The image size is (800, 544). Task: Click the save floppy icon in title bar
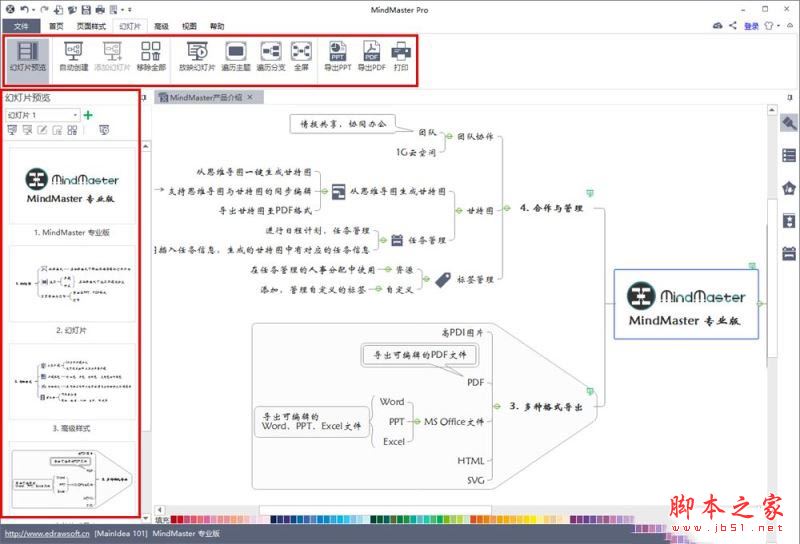click(x=86, y=9)
